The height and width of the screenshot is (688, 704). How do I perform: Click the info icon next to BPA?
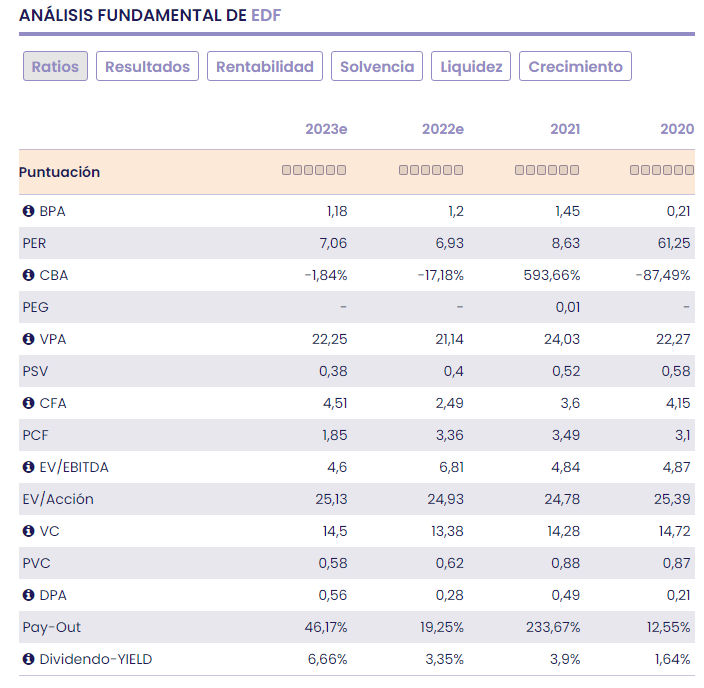click(28, 211)
